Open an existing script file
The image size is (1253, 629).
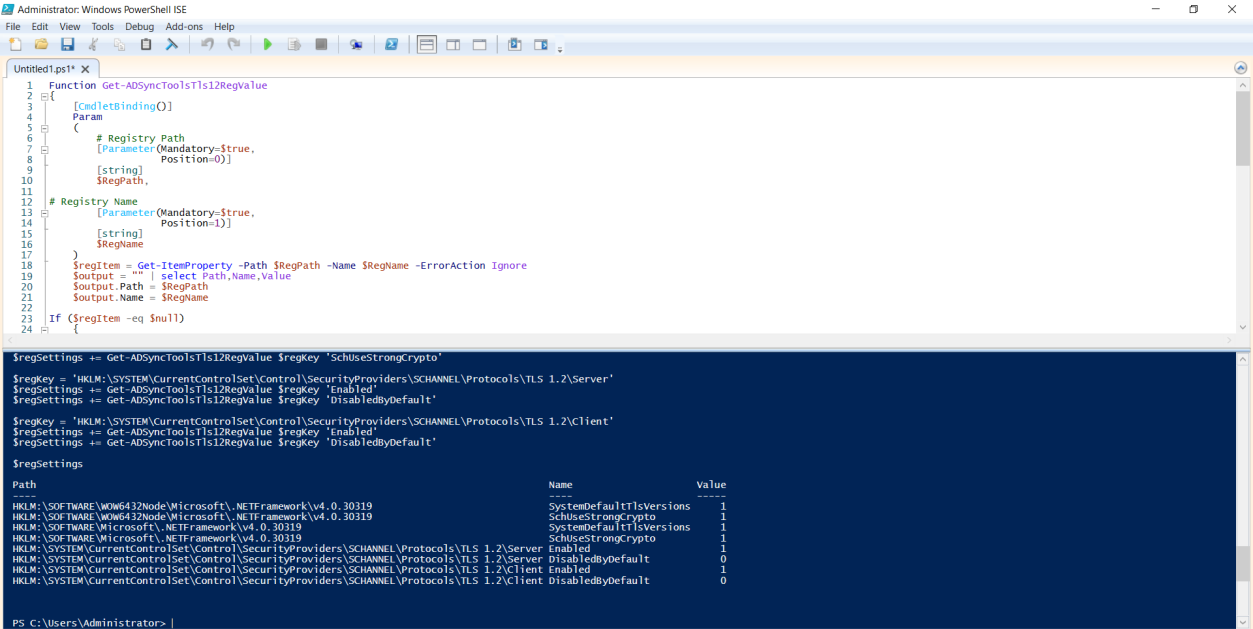pyautogui.click(x=41, y=44)
